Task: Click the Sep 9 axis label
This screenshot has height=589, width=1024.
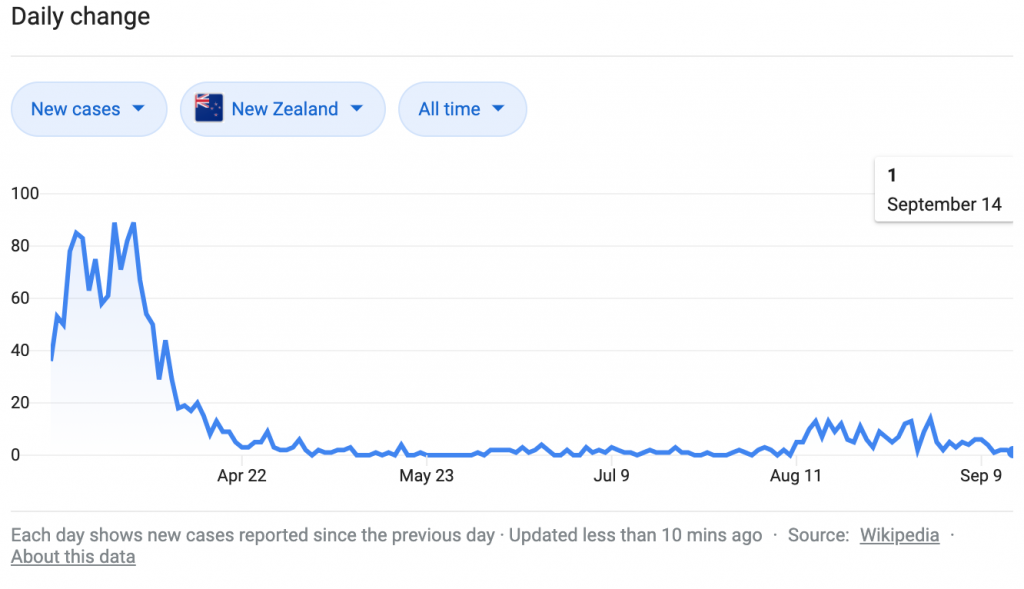Action: (981, 475)
